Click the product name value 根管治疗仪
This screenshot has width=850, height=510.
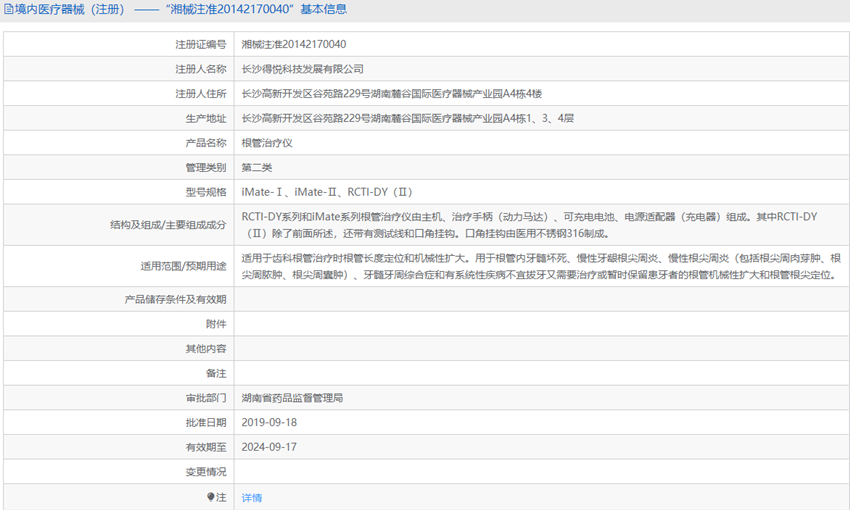tap(267, 143)
